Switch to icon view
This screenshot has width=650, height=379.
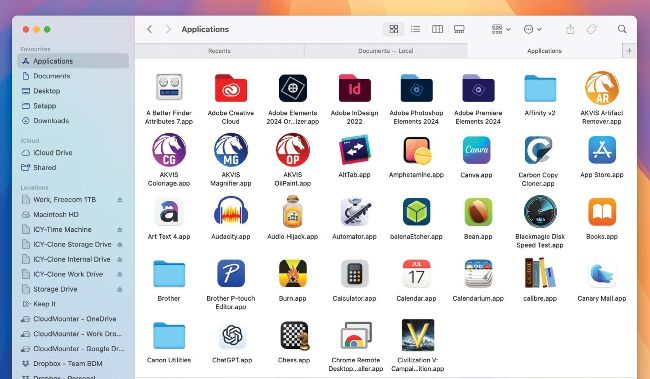coord(393,29)
